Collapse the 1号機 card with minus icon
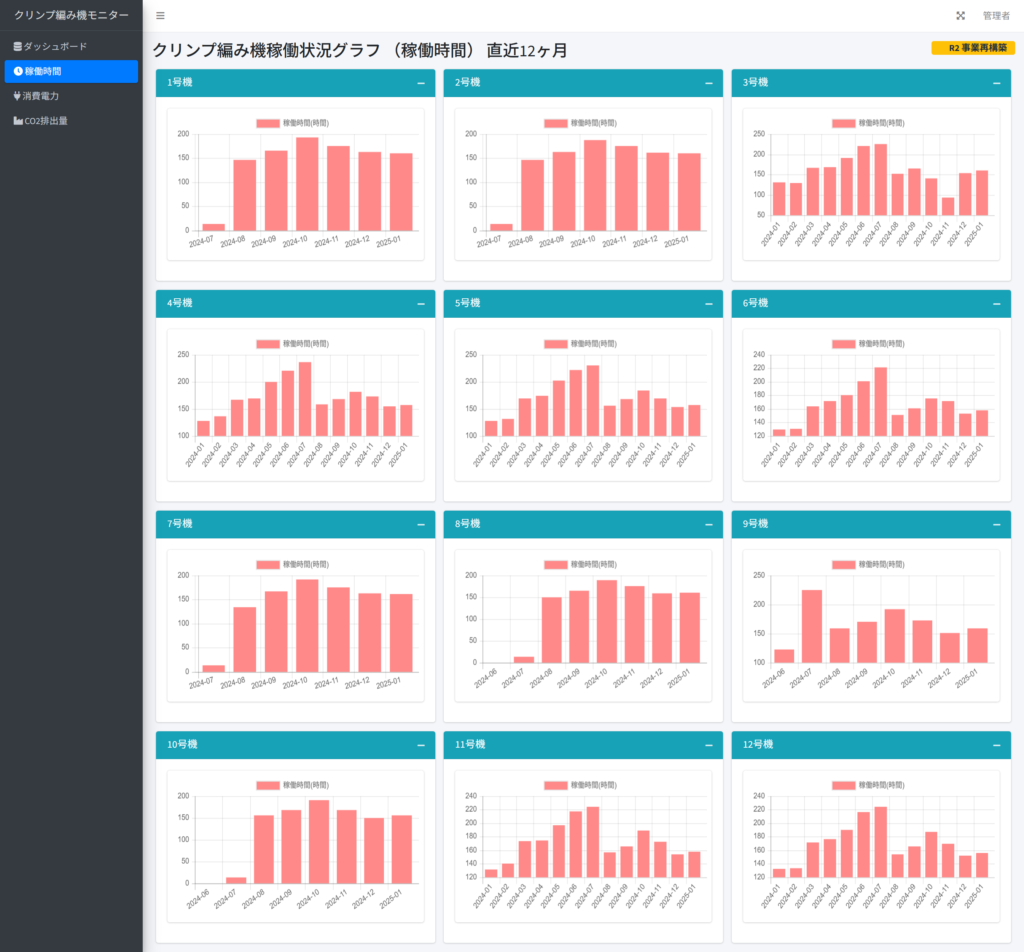This screenshot has height=952, width=1024. pyautogui.click(x=421, y=83)
